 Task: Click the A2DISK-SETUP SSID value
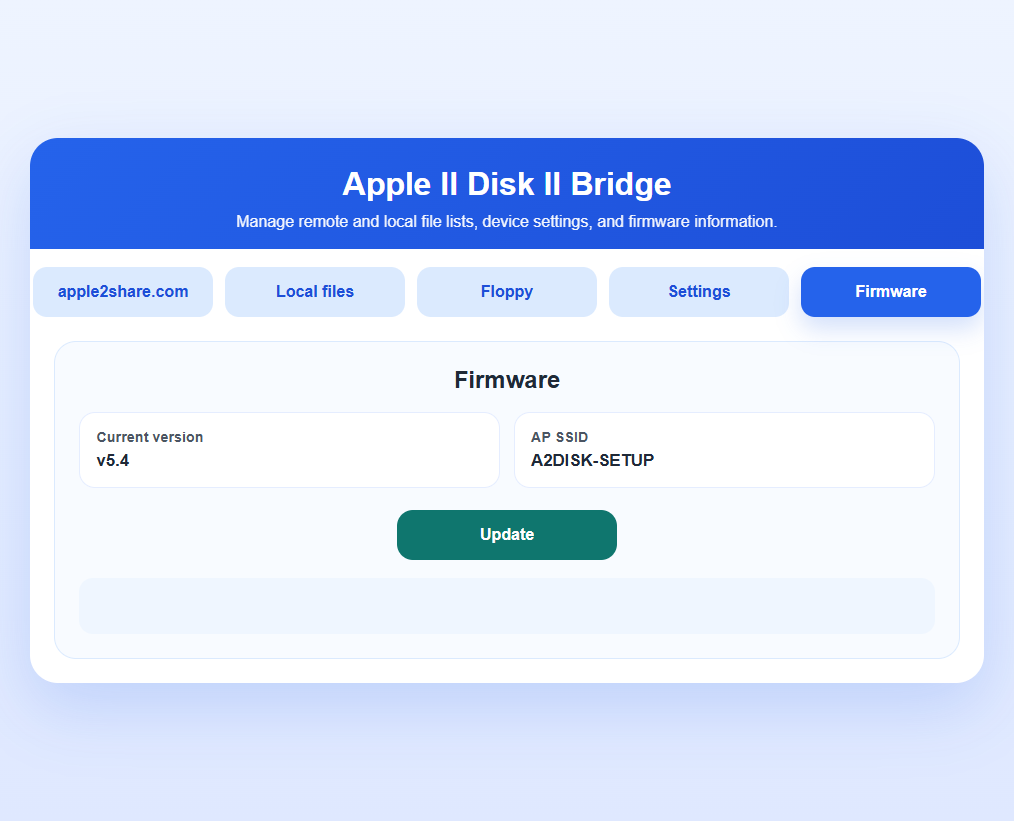(592, 460)
